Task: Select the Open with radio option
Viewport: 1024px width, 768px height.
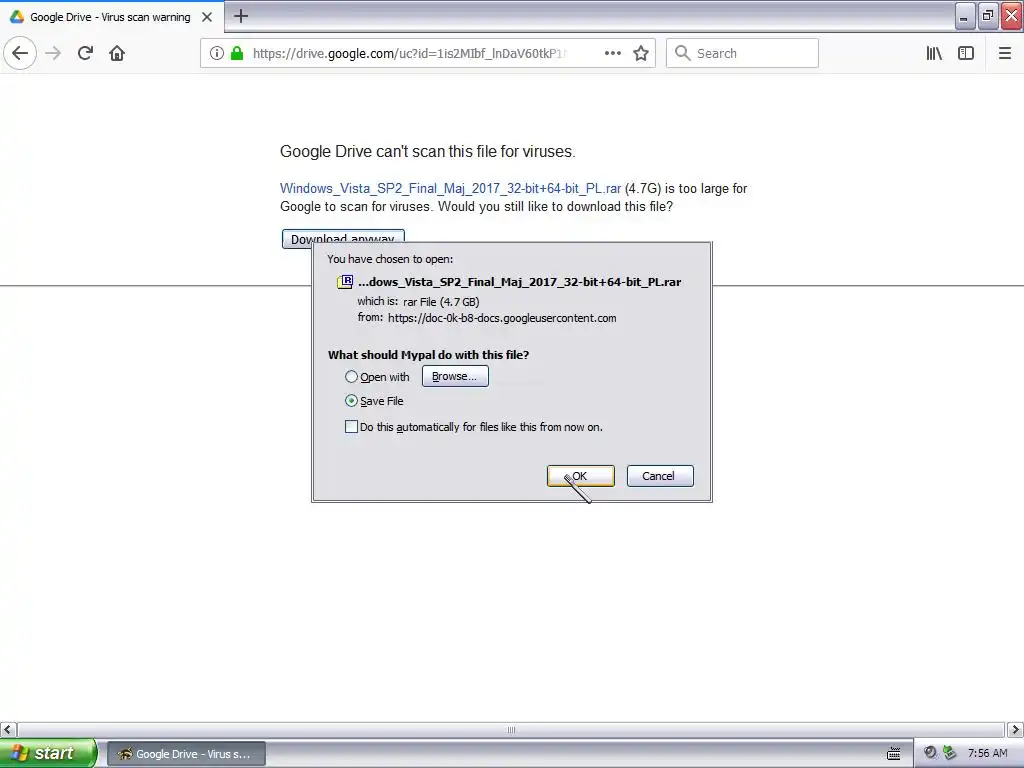Action: pos(351,377)
